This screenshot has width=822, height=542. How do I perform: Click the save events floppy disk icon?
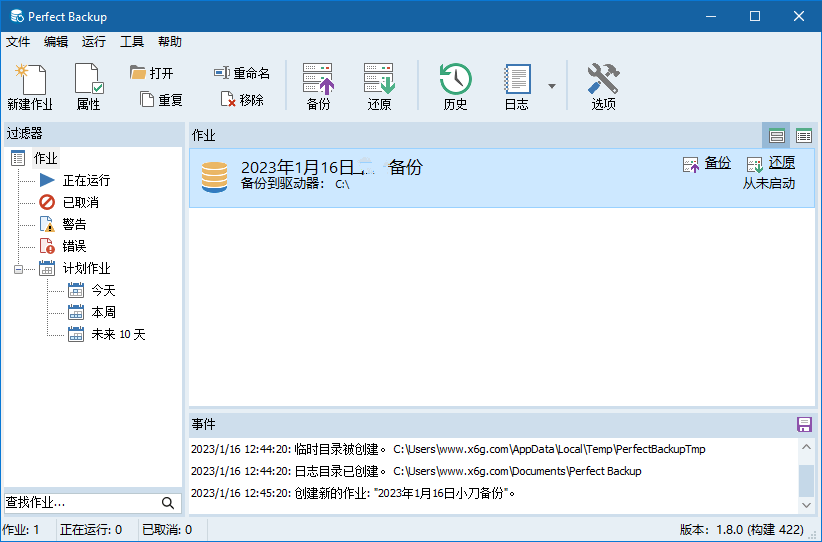pos(804,424)
